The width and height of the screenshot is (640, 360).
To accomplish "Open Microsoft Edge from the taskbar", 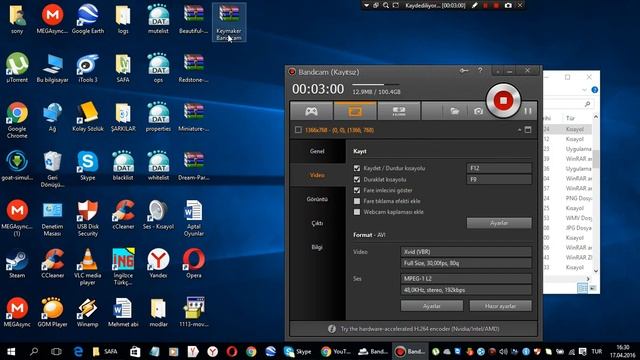I will point(78,351).
